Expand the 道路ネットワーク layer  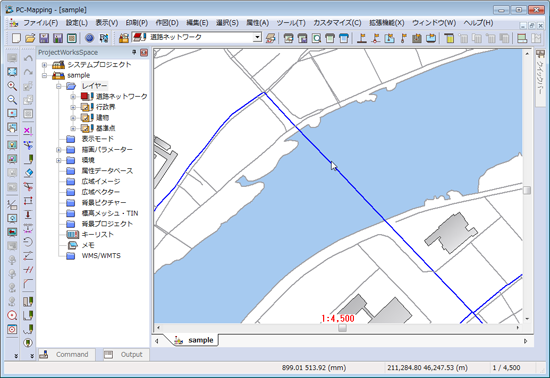[x=73, y=96]
